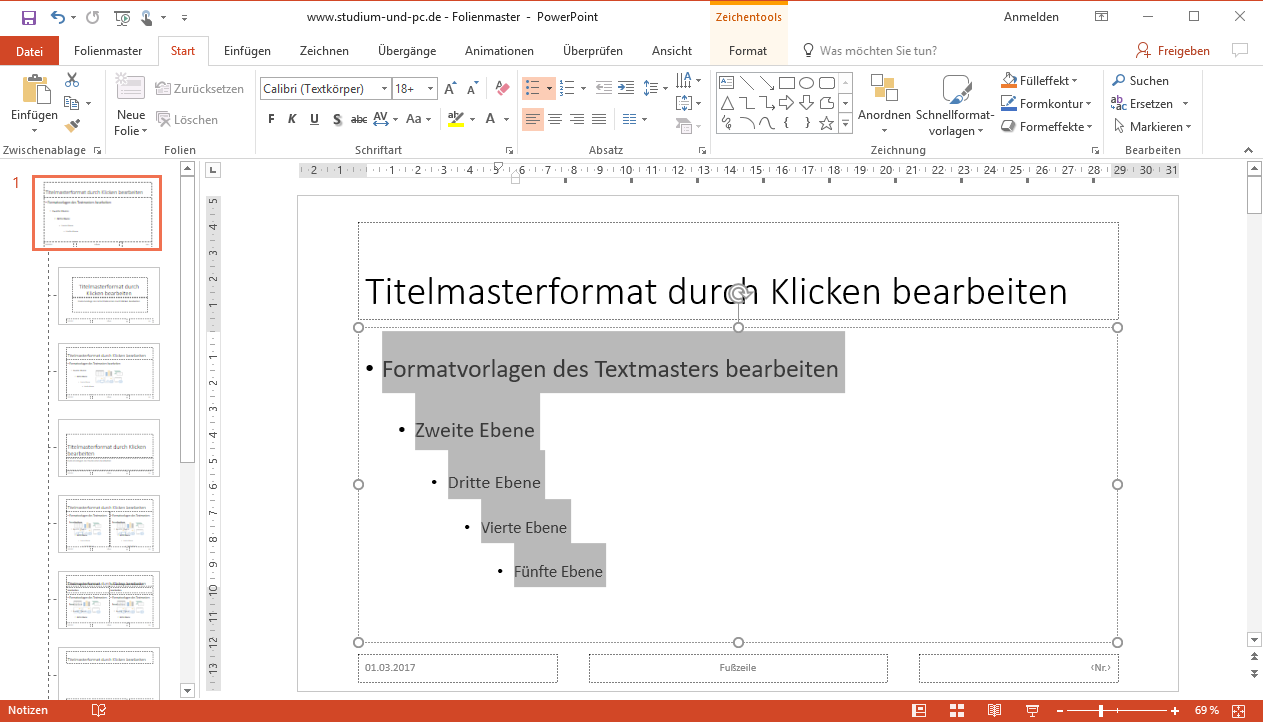Increase list indent level
Image resolution: width=1263 pixels, height=722 pixels.
tap(626, 89)
